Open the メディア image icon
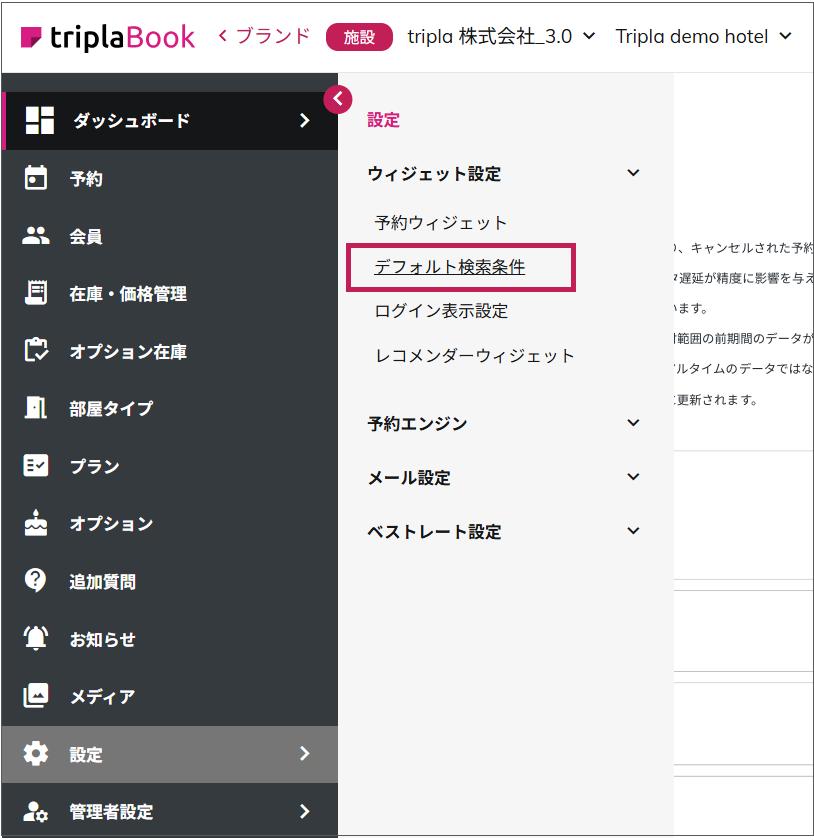The height and width of the screenshot is (840, 814). [36, 696]
